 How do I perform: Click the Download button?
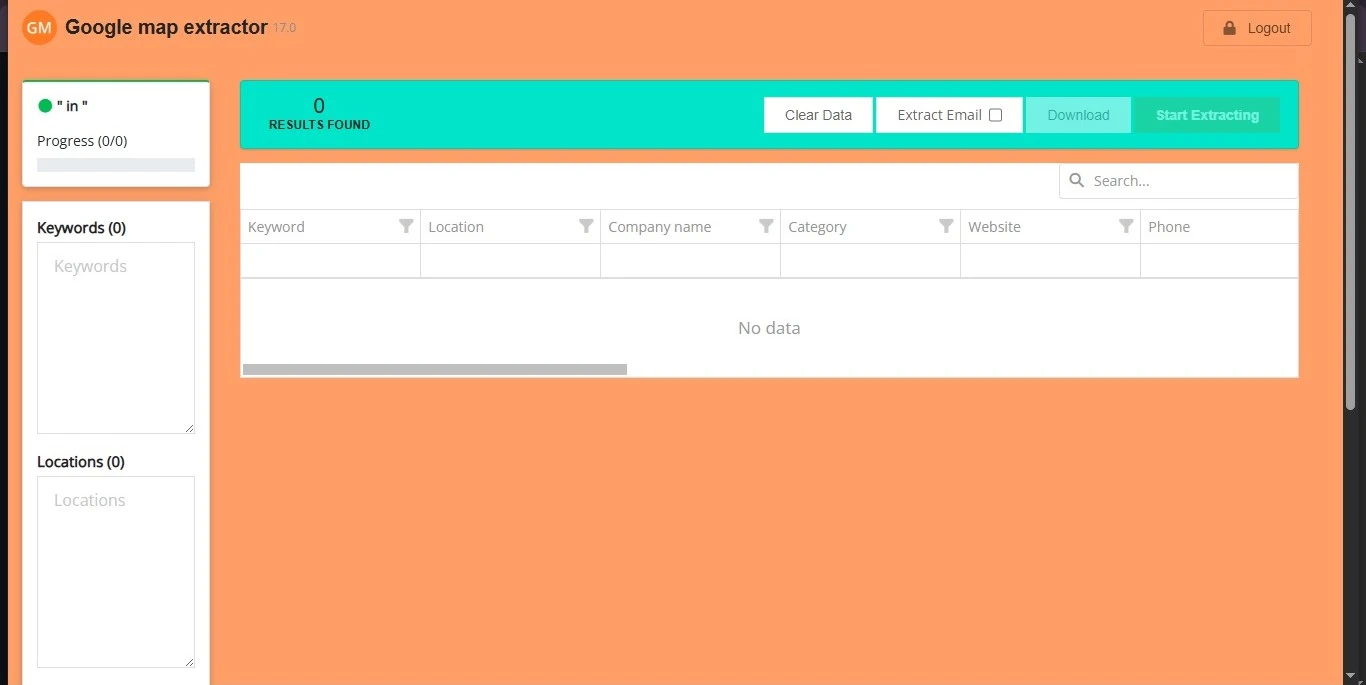coord(1078,115)
